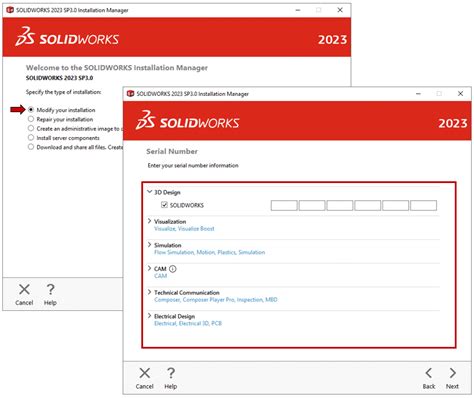Viewport: 474px width, 398px height.
Task: Expand the Electrical Design section
Action: point(149,316)
